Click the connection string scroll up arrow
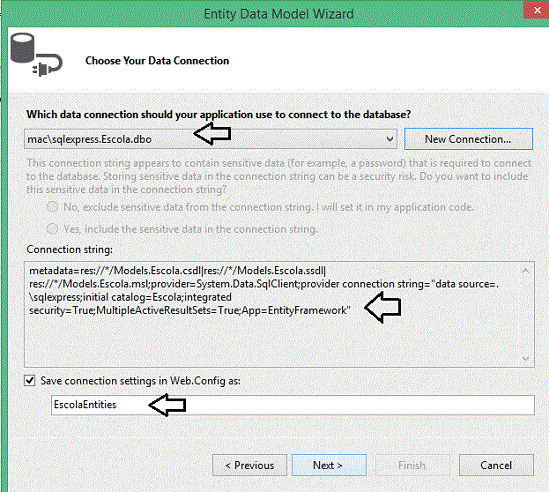 click(x=525, y=271)
